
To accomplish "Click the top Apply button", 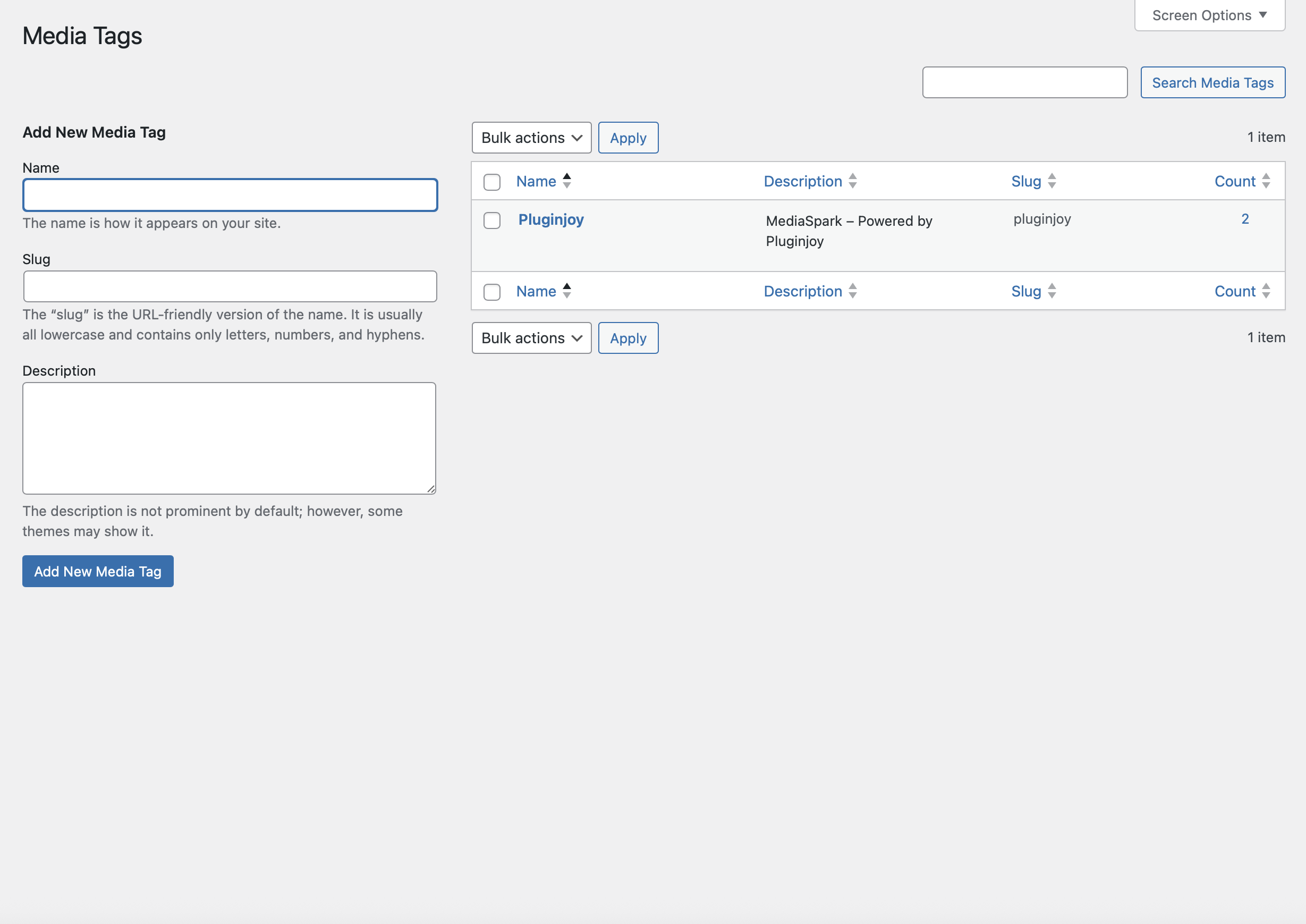I will [x=627, y=138].
